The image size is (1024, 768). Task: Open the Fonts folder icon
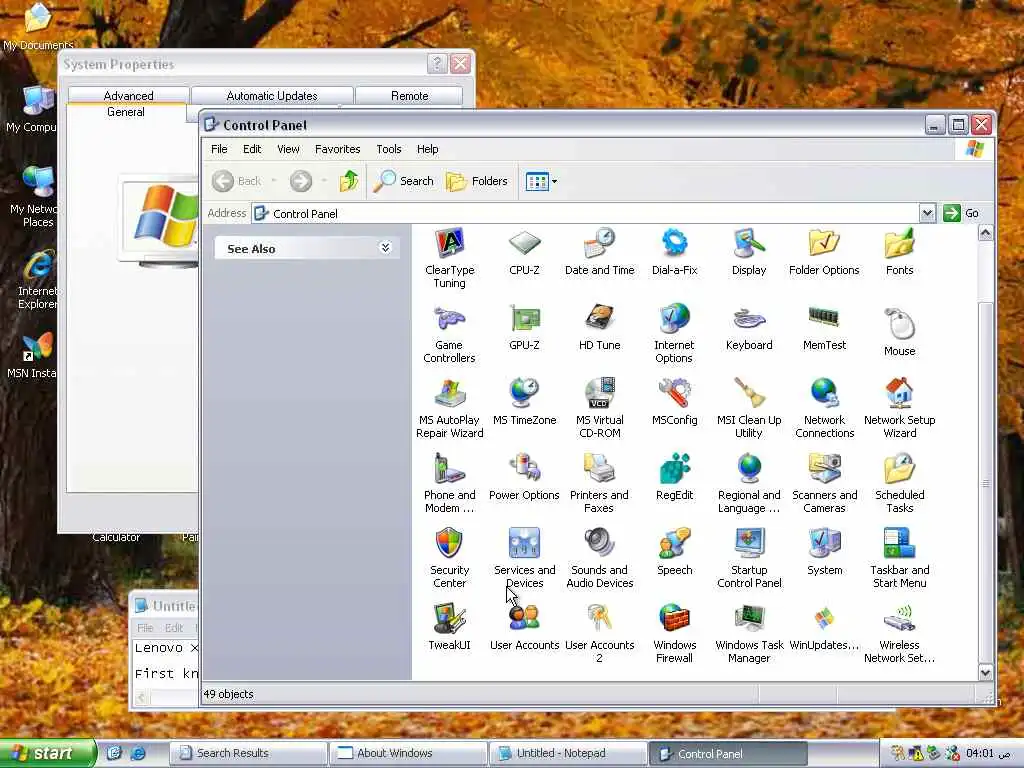tap(899, 252)
